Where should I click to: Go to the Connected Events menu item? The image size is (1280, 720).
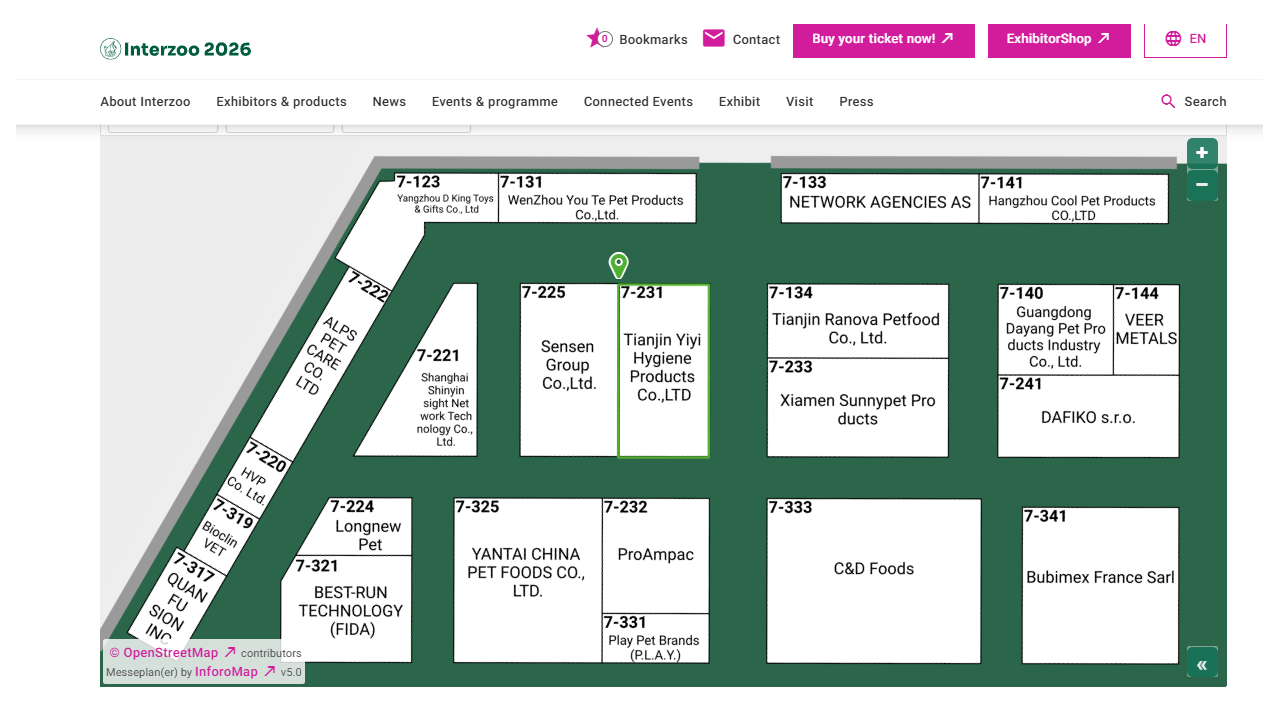pos(638,101)
